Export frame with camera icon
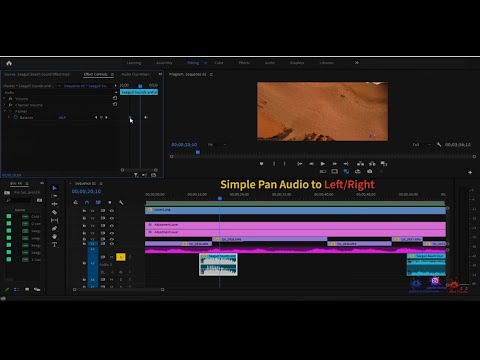The width and height of the screenshot is (480, 360). pyautogui.click(x=370, y=171)
